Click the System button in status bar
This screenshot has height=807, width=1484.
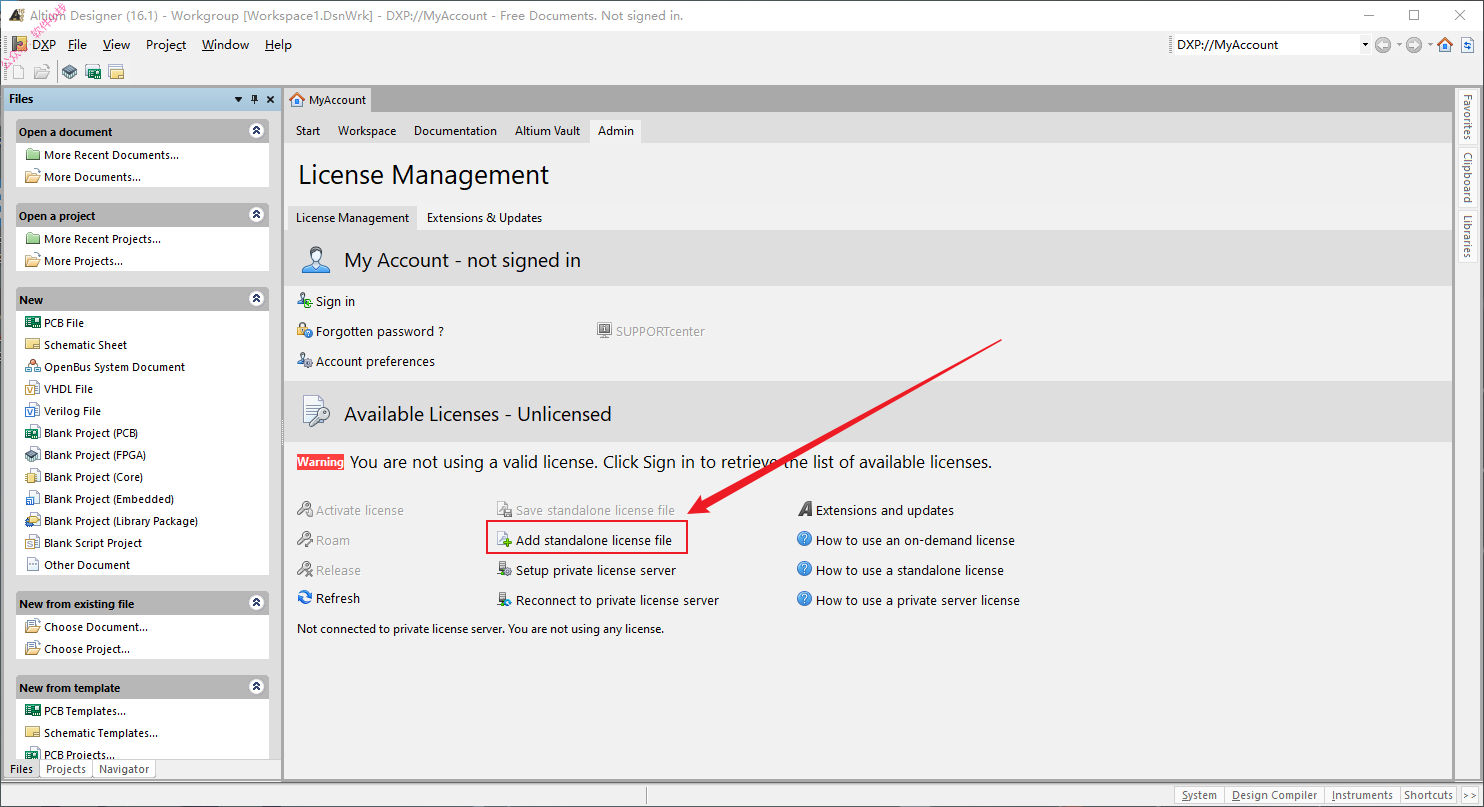point(1199,795)
